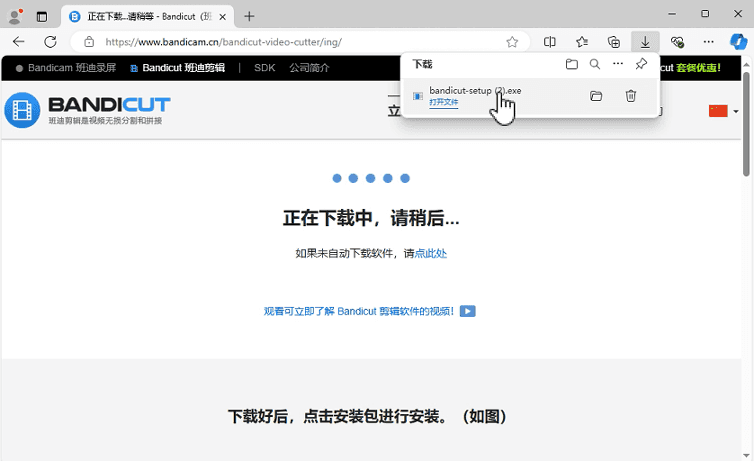Click the Chinese flag language icon
Screen dimensions: 754x461
pyautogui.click(x=718, y=111)
